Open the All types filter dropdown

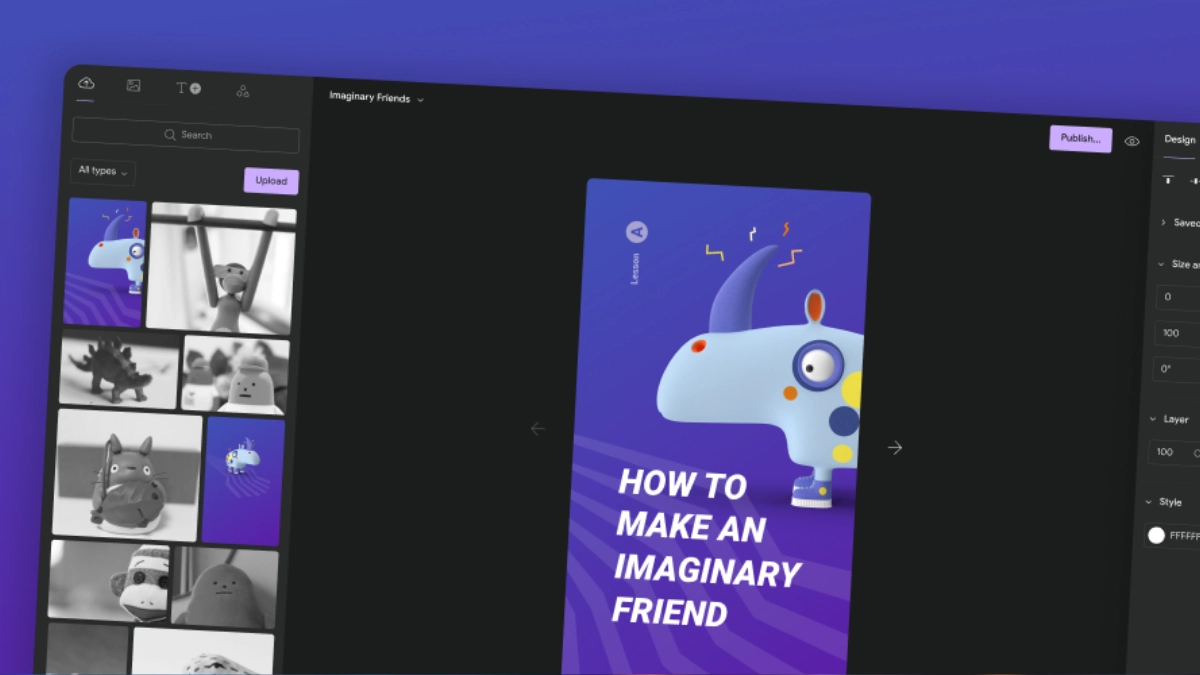(x=103, y=171)
